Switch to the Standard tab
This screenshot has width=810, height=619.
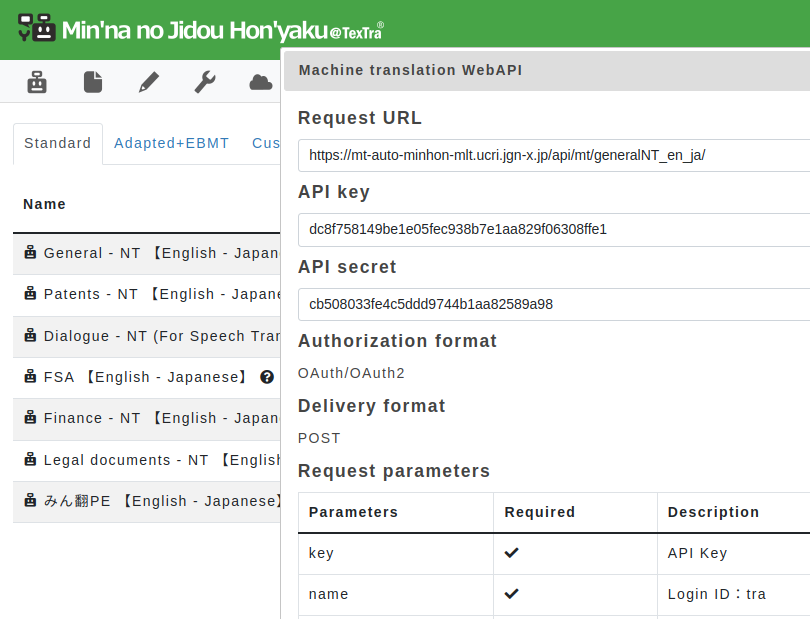point(58,143)
